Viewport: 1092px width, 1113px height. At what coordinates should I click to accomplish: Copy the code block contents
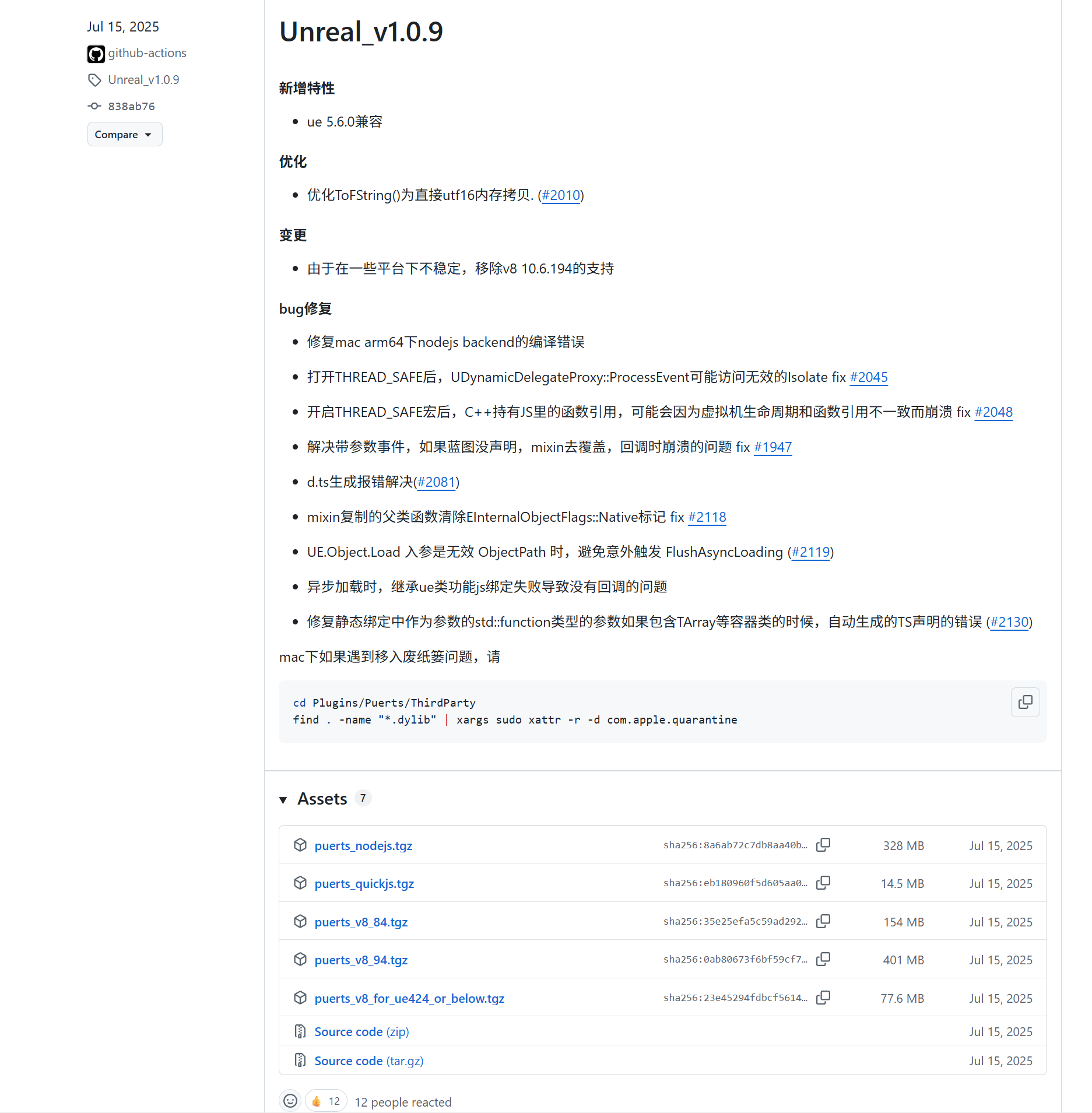[x=1025, y=702]
